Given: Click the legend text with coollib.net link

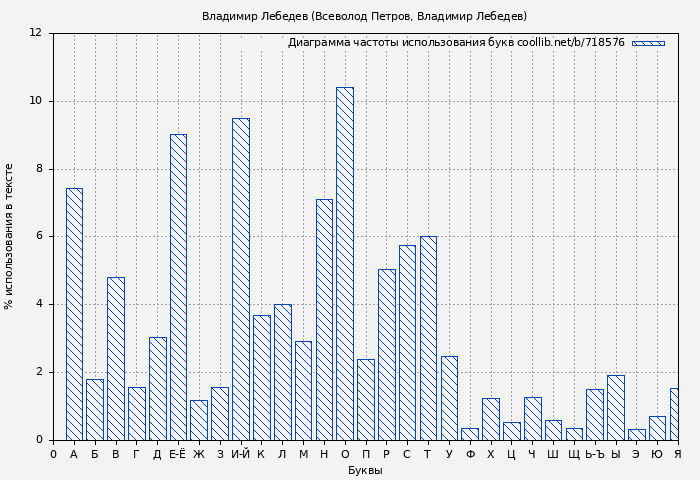Looking at the screenshot, I should click(x=456, y=43).
